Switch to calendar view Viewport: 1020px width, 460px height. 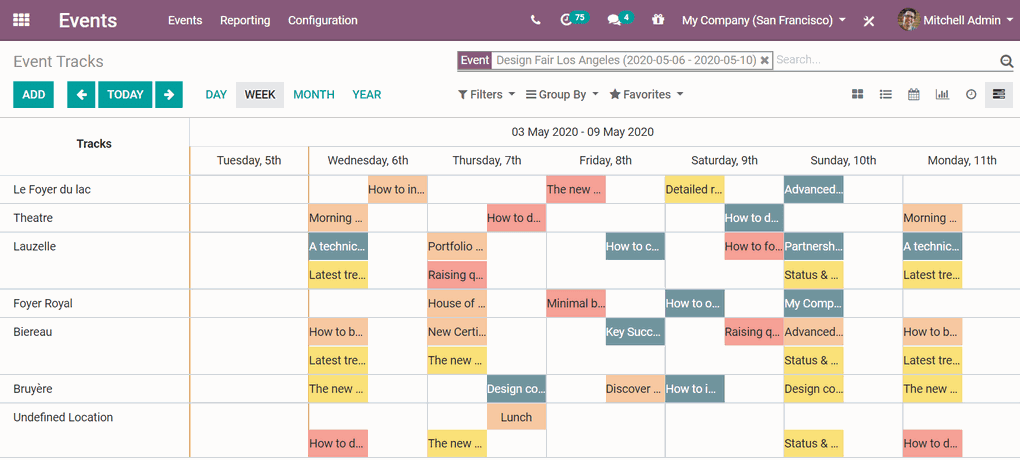(913, 95)
